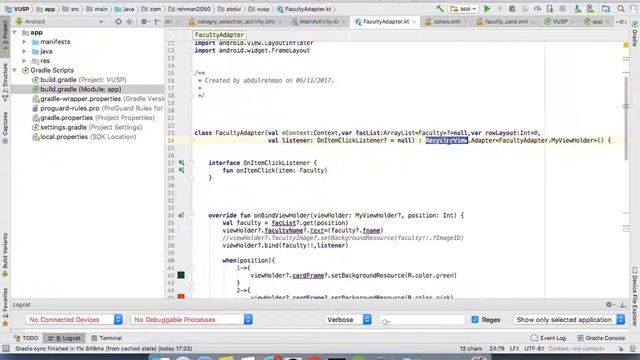
Task: Open the app run configuration dropdown
Action: click(463, 9)
